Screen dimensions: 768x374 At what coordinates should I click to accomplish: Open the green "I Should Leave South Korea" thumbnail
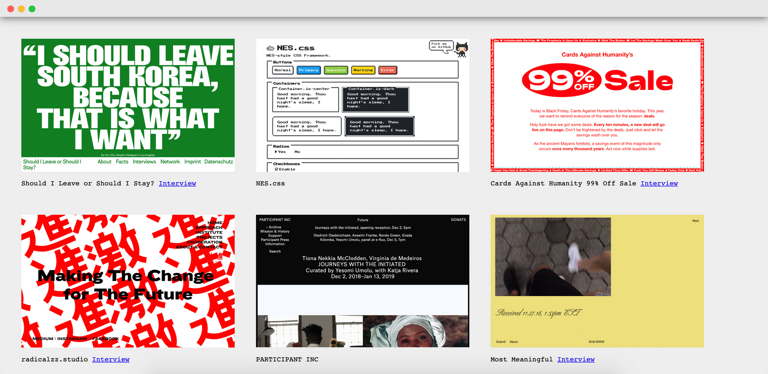(128, 105)
